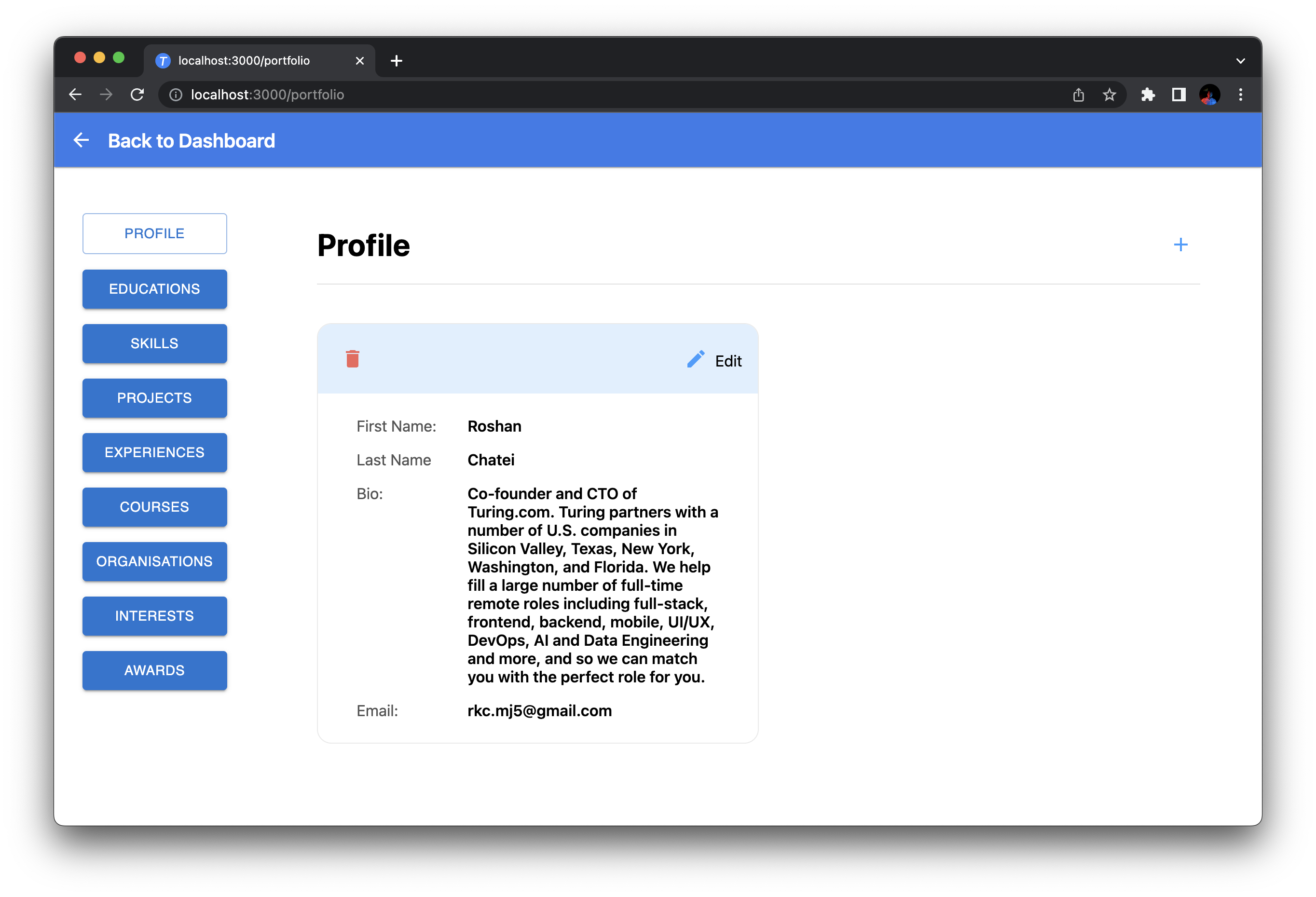Switch to the SKILLS section
Viewport: 1316px width, 897px height.
click(154, 343)
